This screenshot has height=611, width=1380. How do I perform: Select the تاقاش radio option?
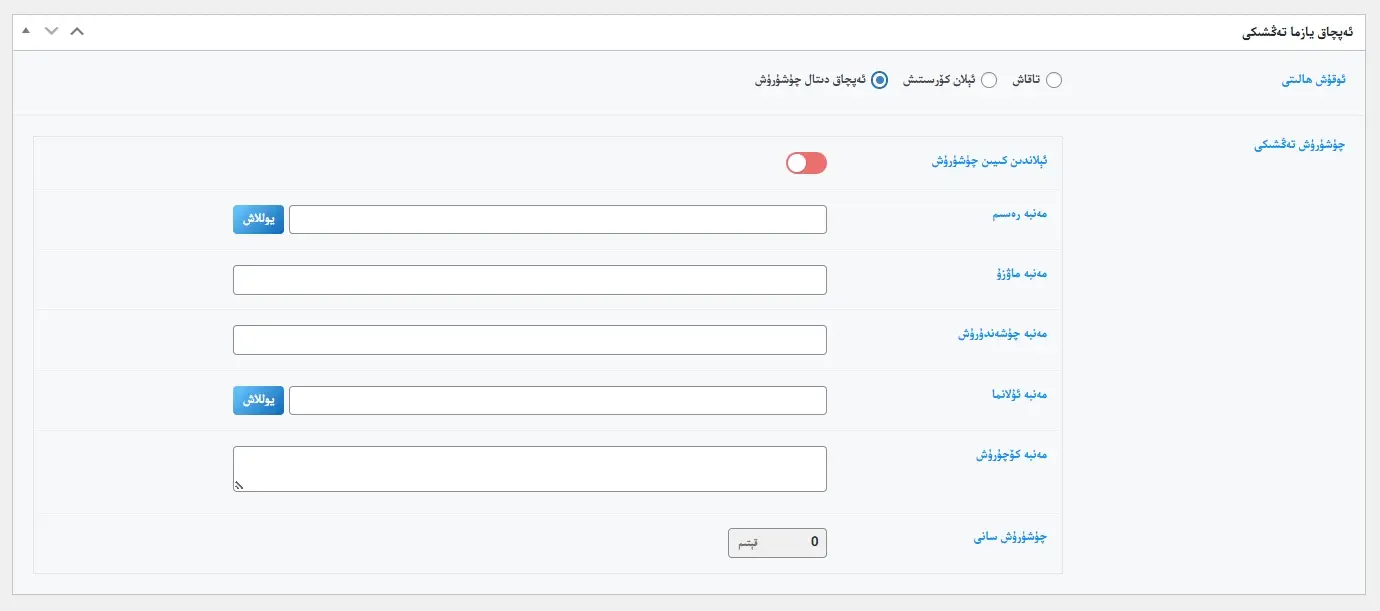pyautogui.click(x=1054, y=79)
